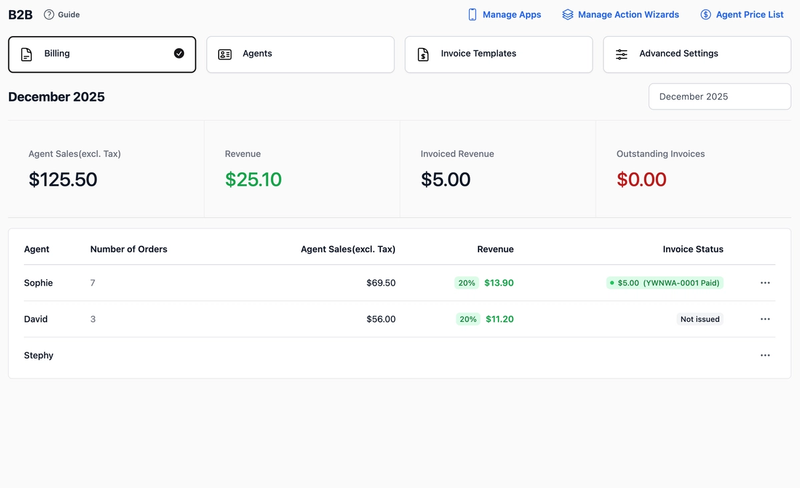Viewport: 800px width, 488px height.
Task: Open the Manage Action Wizards link
Action: click(x=621, y=15)
